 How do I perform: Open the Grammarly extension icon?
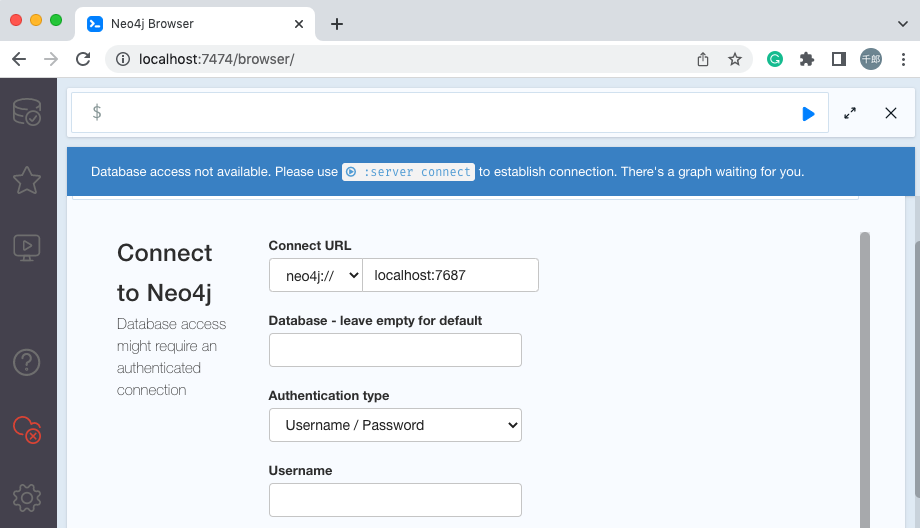pos(775,59)
